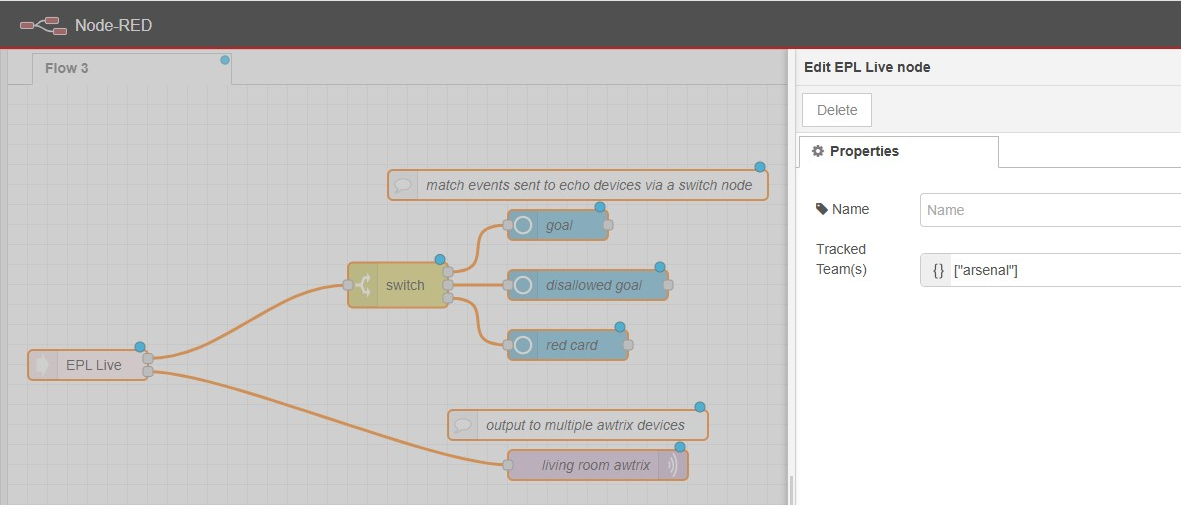Click the gear icon on Properties tab
Screen dimensions: 1181x505
coord(817,151)
